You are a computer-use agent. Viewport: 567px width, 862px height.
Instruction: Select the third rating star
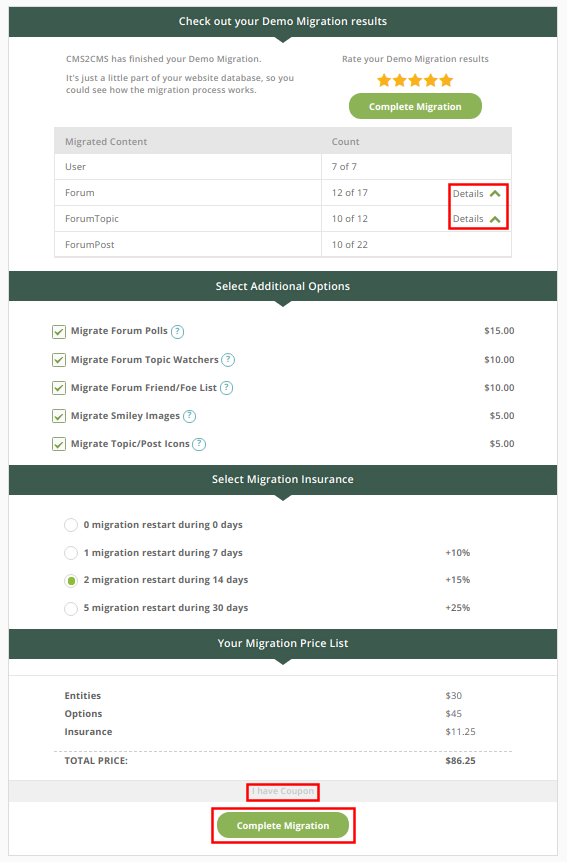[x=415, y=81]
